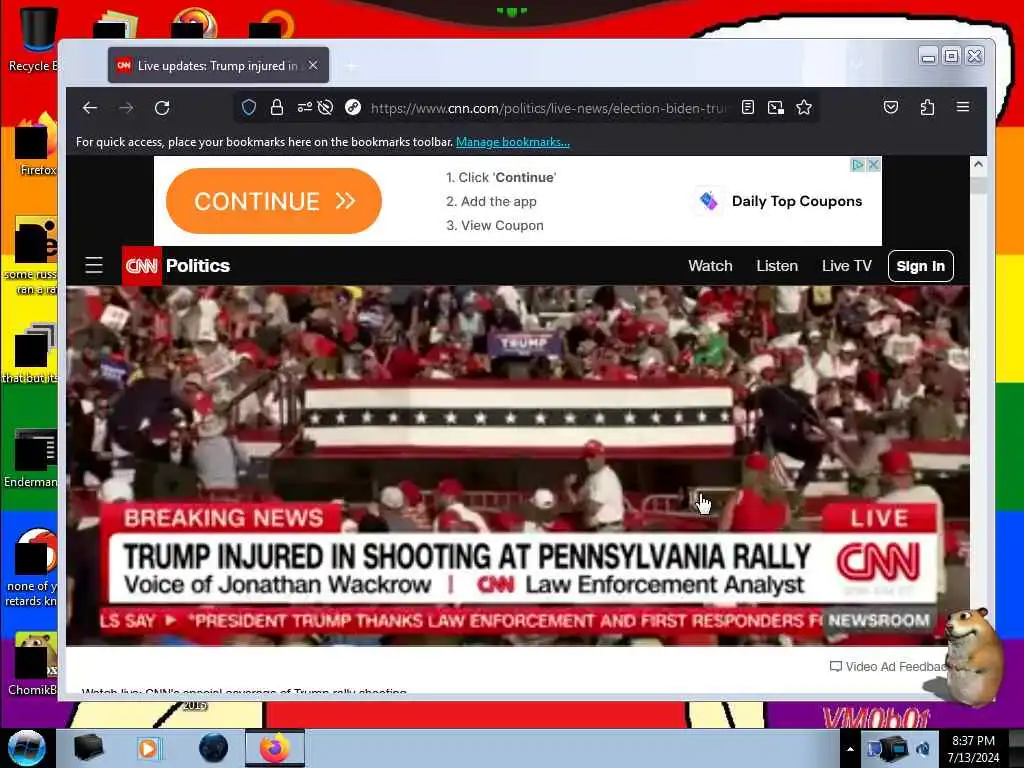
Task: Click the first black taskbar icon
Action: point(88,748)
